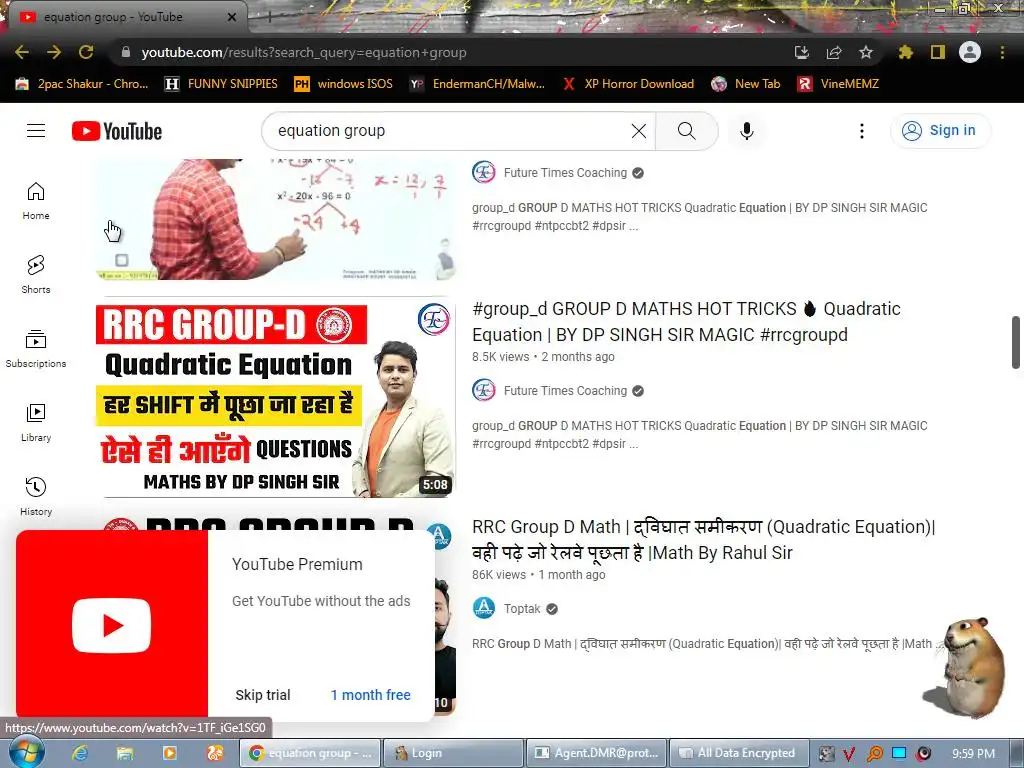Open the Windows Start button

[25, 753]
